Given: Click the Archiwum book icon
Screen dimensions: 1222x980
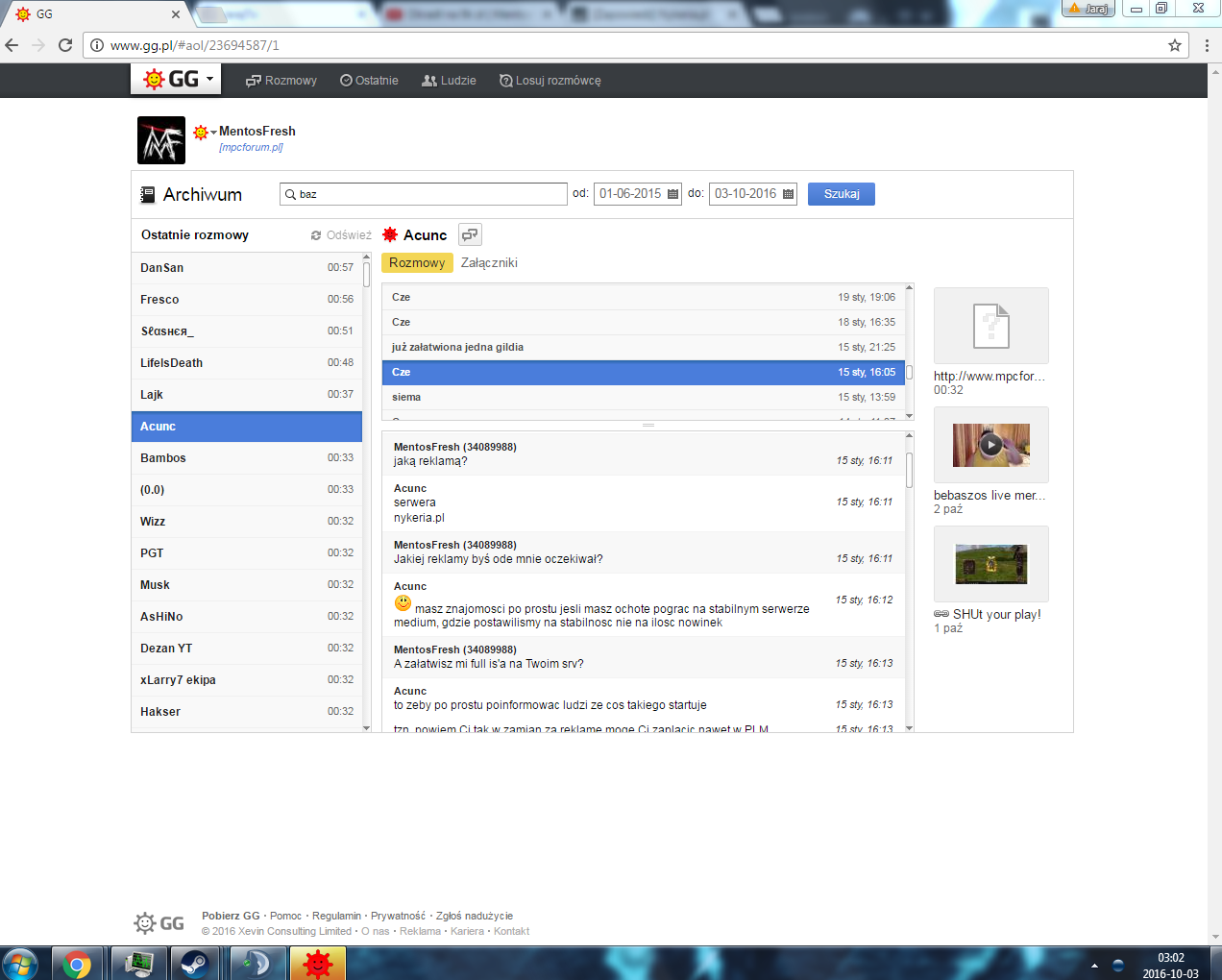Looking at the screenshot, I should [147, 195].
